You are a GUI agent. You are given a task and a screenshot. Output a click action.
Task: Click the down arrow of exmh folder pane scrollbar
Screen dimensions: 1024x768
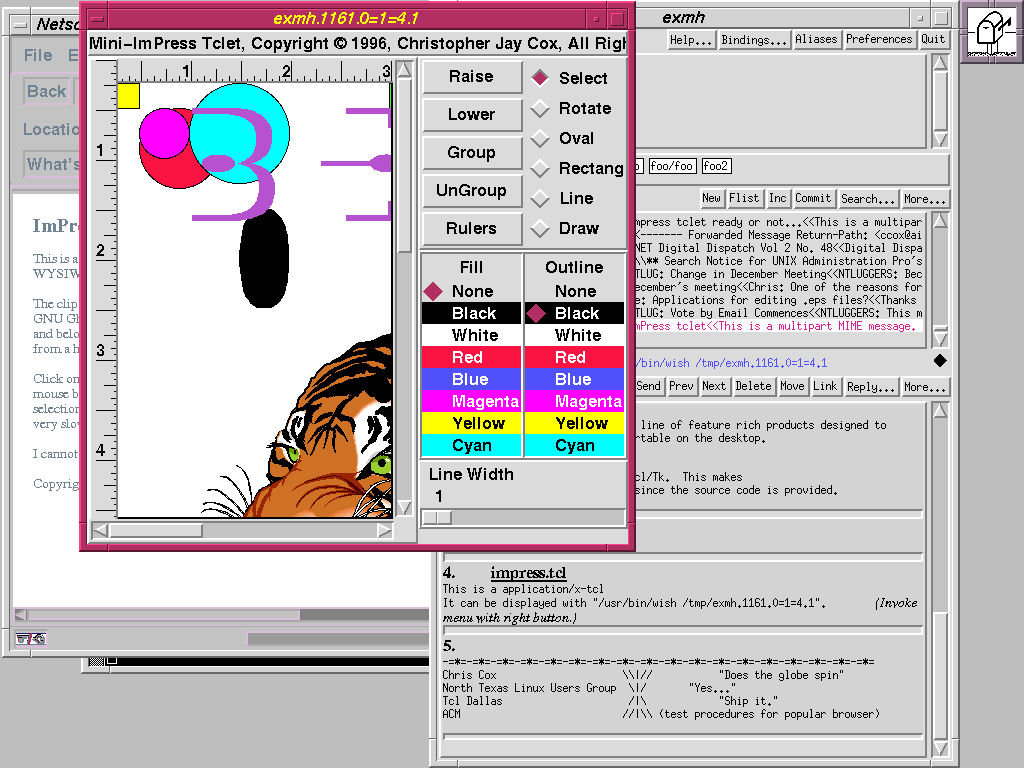click(940, 139)
